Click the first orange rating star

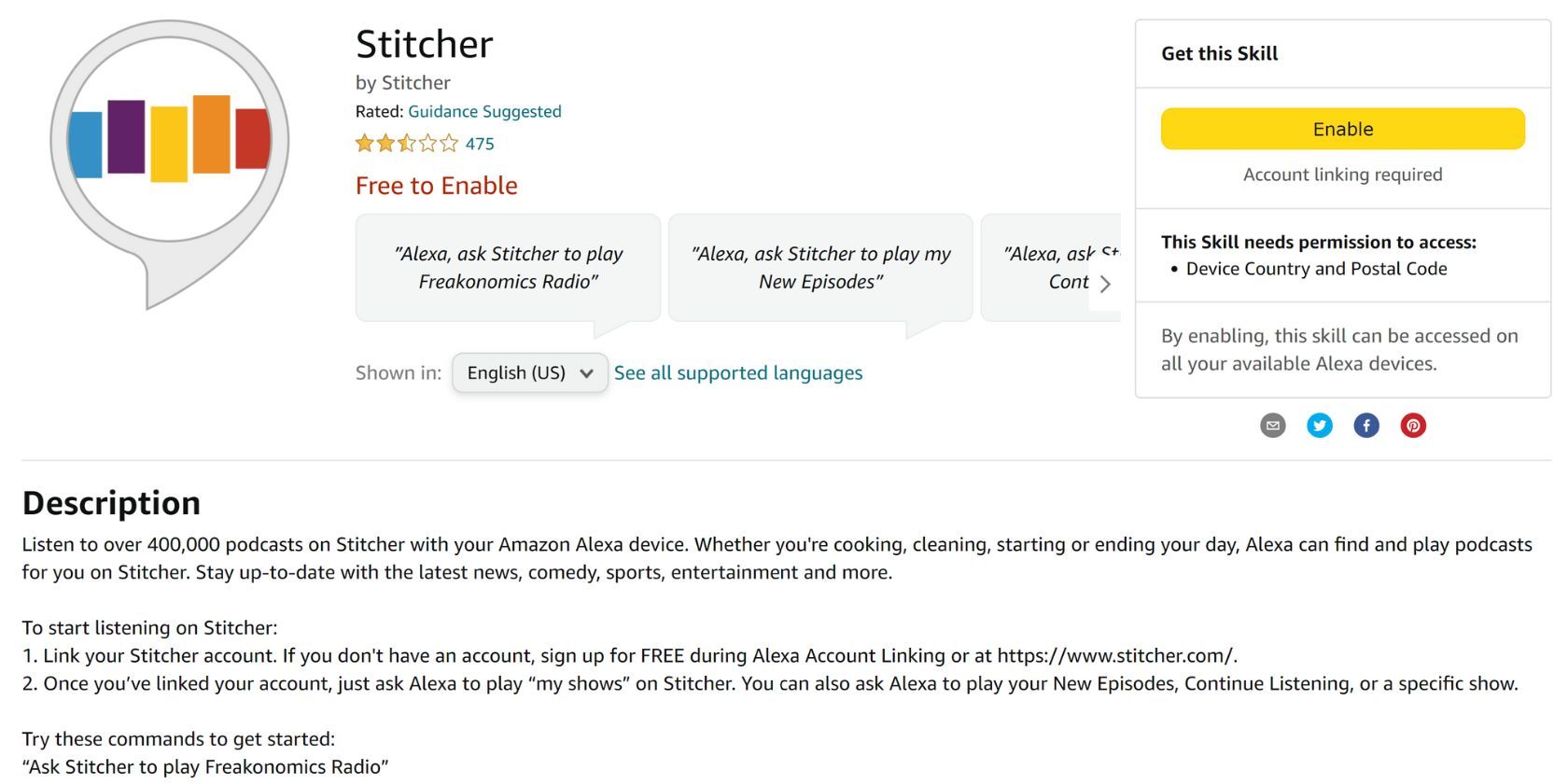pyautogui.click(x=362, y=143)
